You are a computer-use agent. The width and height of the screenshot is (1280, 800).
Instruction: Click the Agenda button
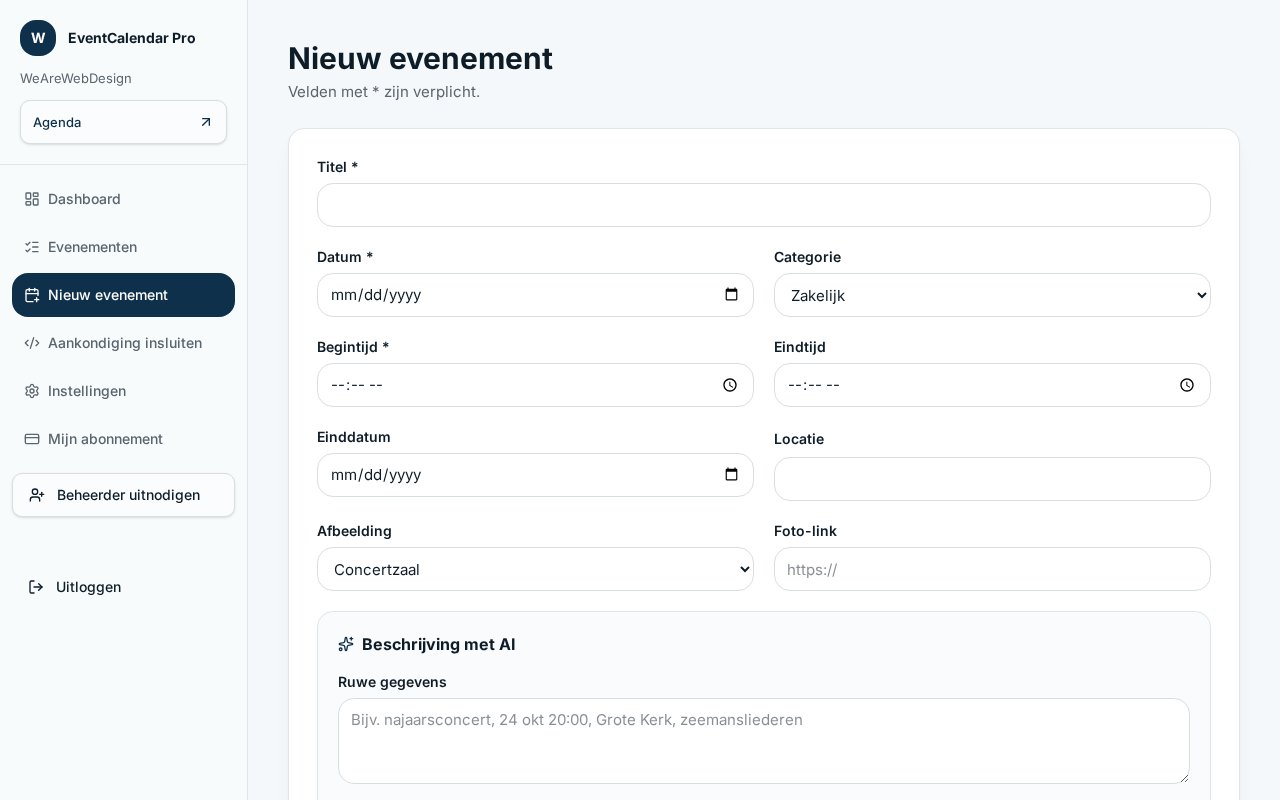click(123, 122)
